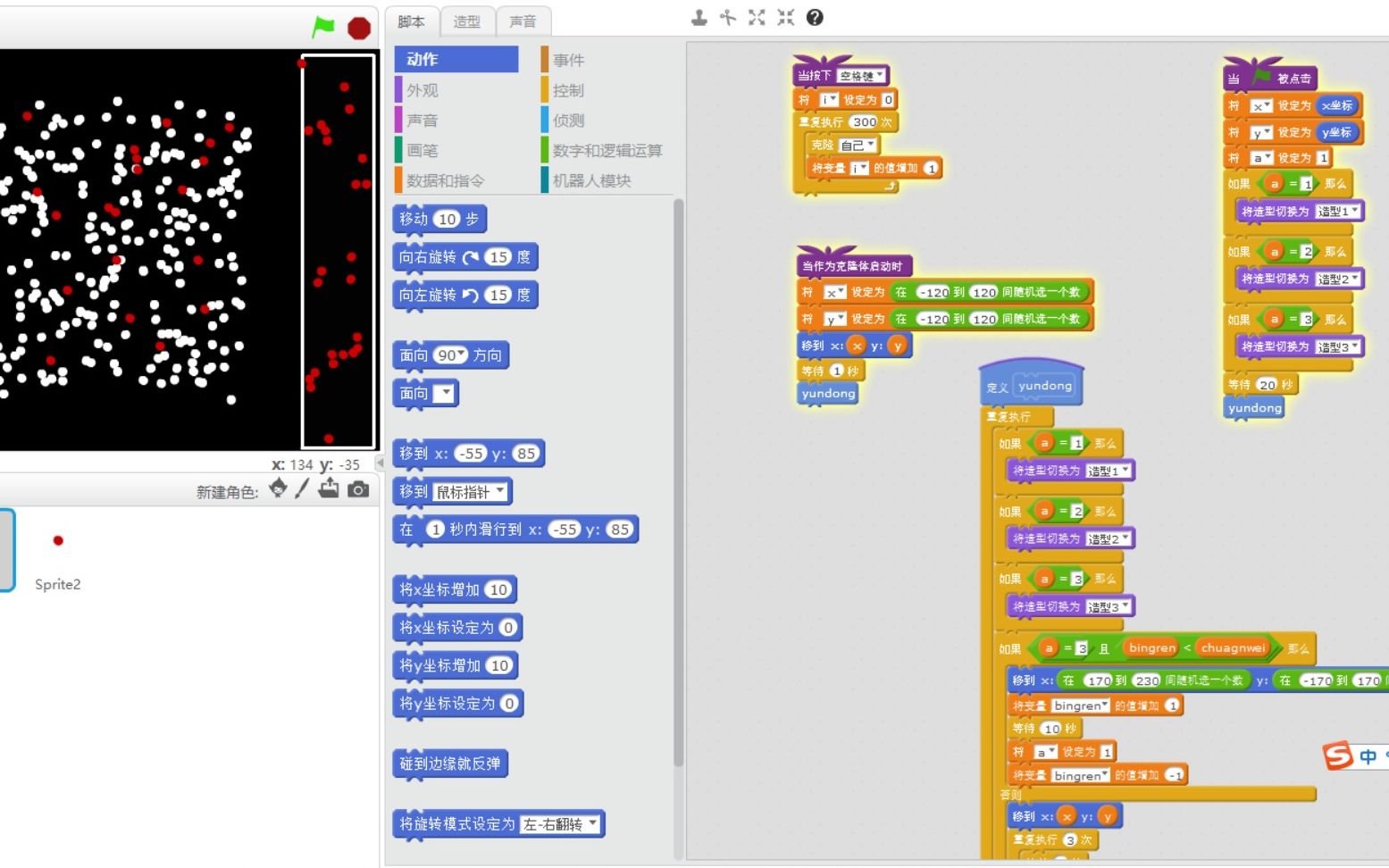Switch to the 造型 tab
The width and height of the screenshot is (1389, 868).
[467, 21]
